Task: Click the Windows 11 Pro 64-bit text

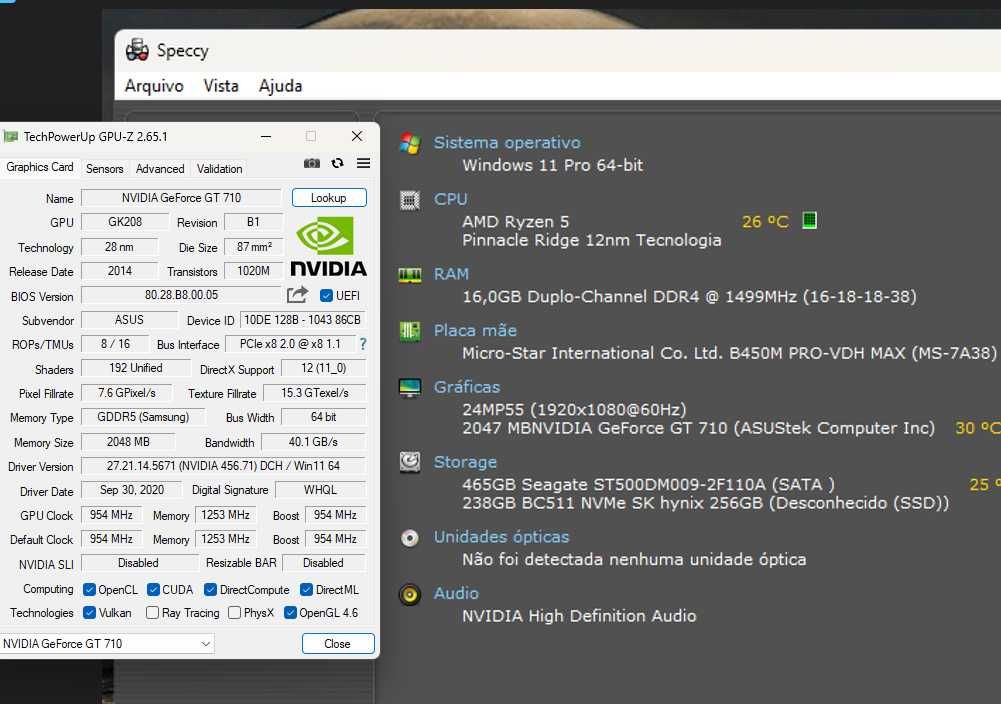Action: (x=552, y=165)
